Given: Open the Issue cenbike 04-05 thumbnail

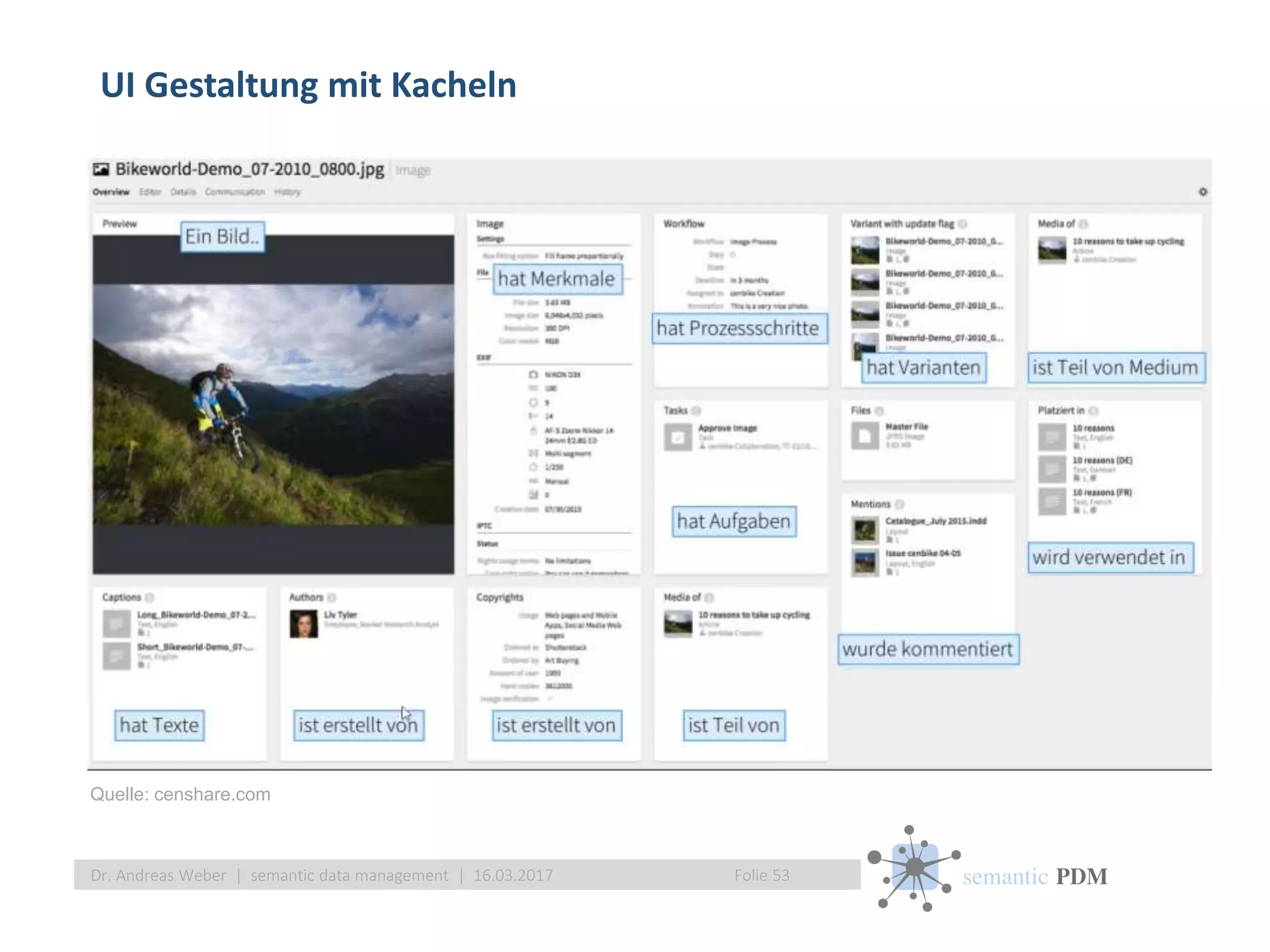Looking at the screenshot, I should pos(865,562).
